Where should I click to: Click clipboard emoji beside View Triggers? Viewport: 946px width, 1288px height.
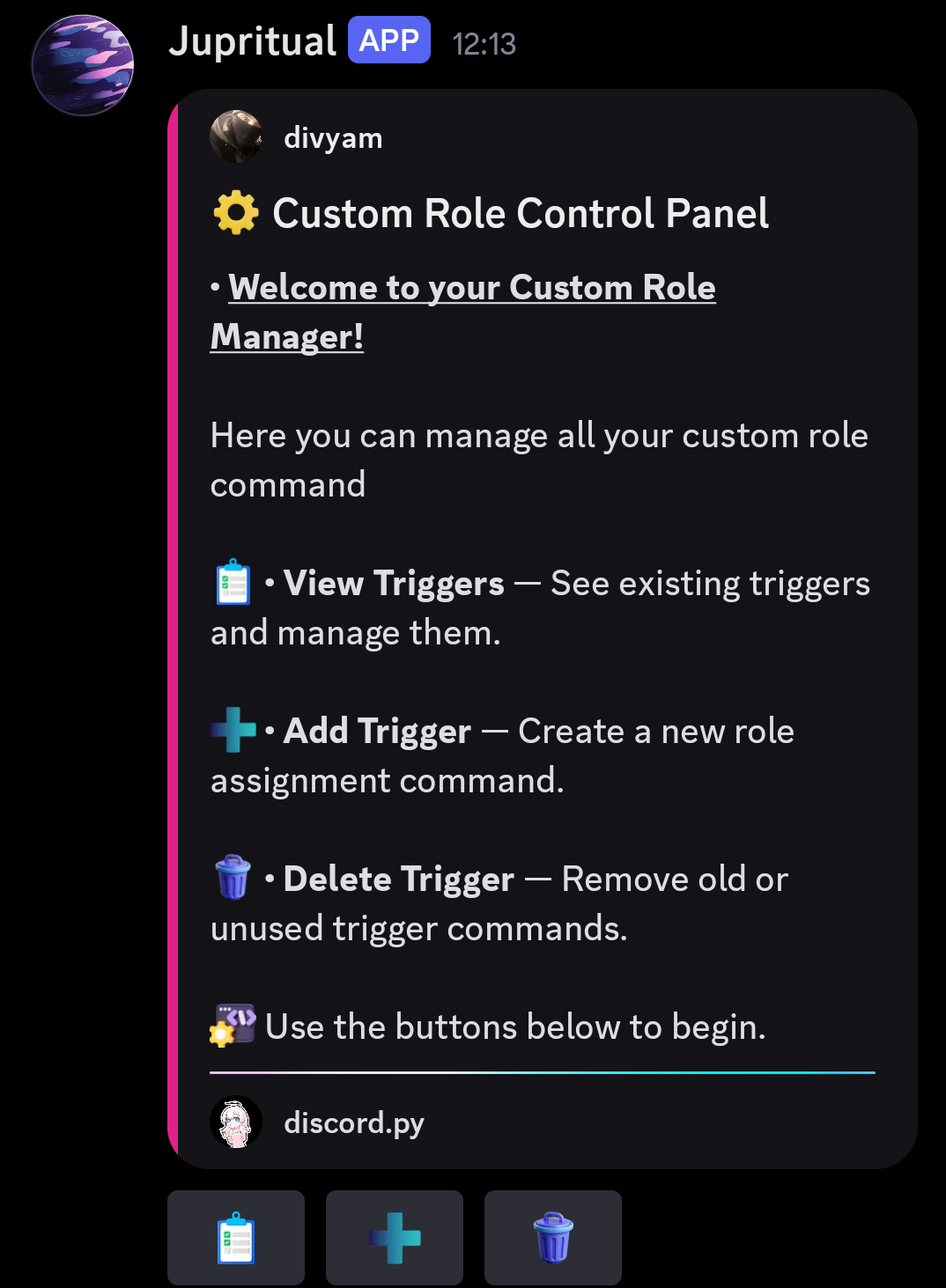tap(233, 582)
